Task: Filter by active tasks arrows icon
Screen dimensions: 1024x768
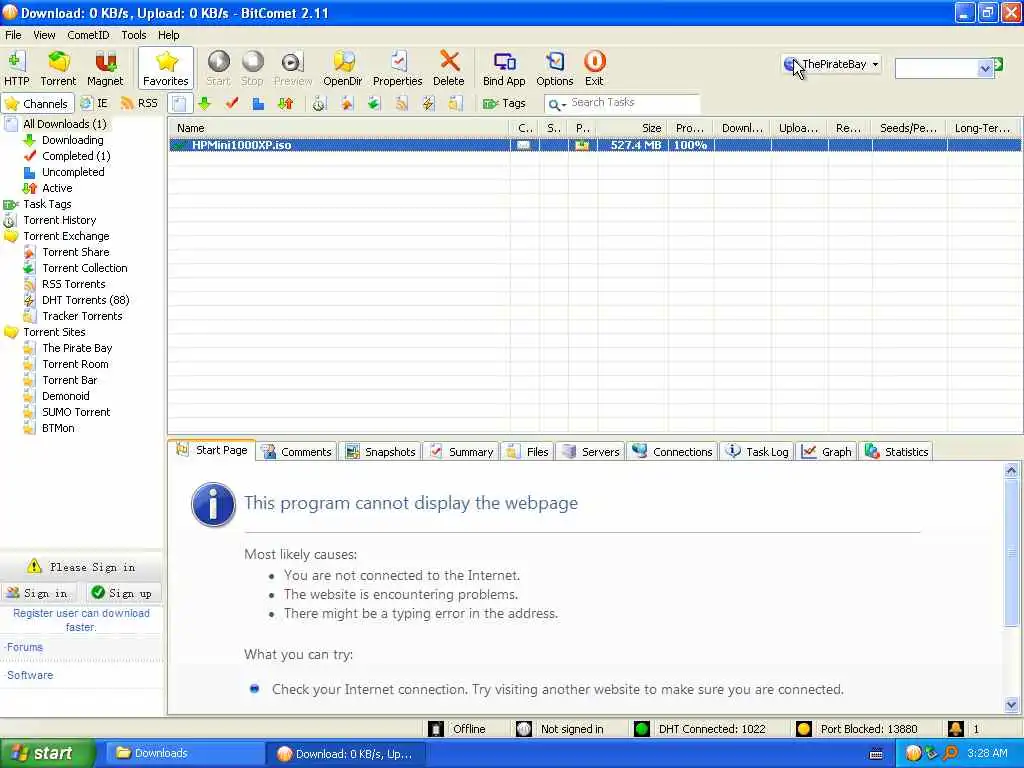Action: tap(285, 103)
